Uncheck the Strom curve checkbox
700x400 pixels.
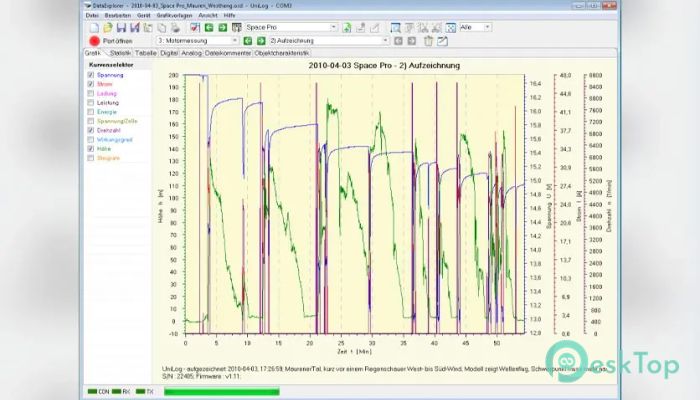click(x=91, y=84)
